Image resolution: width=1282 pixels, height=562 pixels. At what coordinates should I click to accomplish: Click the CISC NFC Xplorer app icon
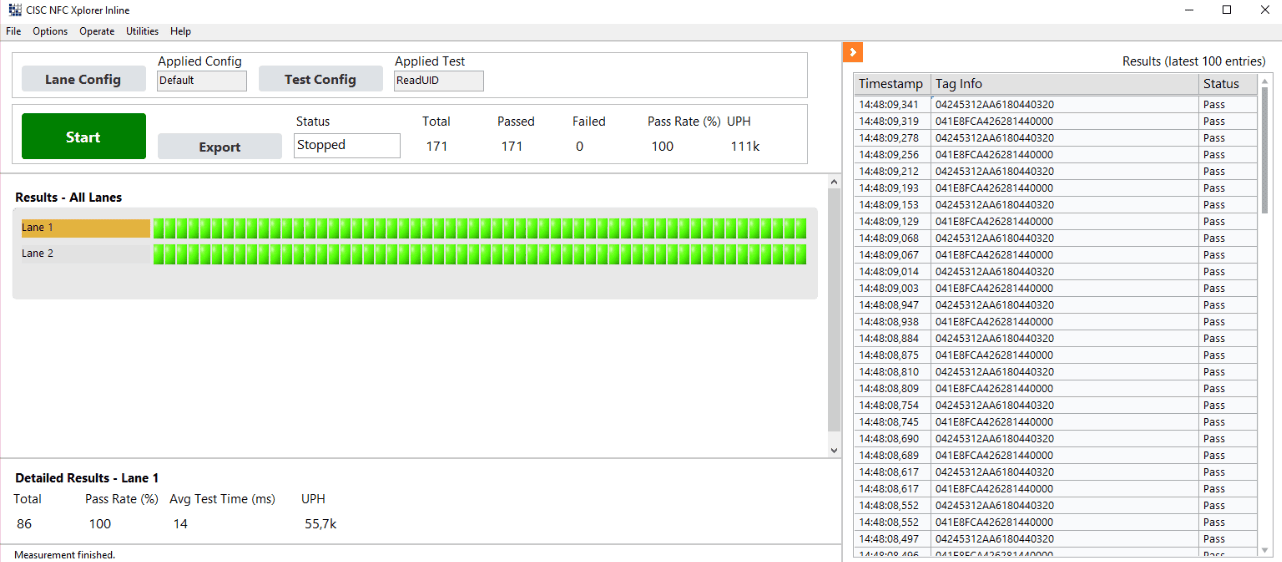14,10
